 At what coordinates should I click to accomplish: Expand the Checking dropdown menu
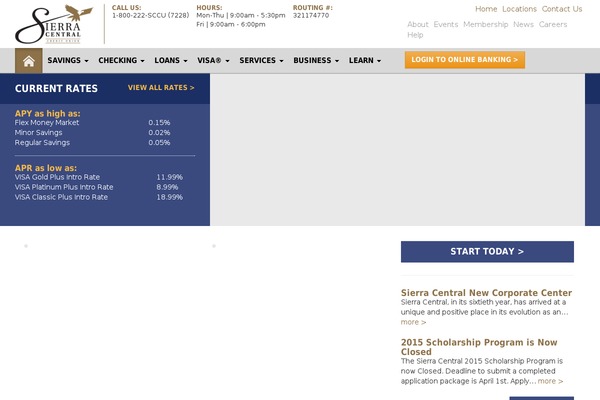point(121,60)
